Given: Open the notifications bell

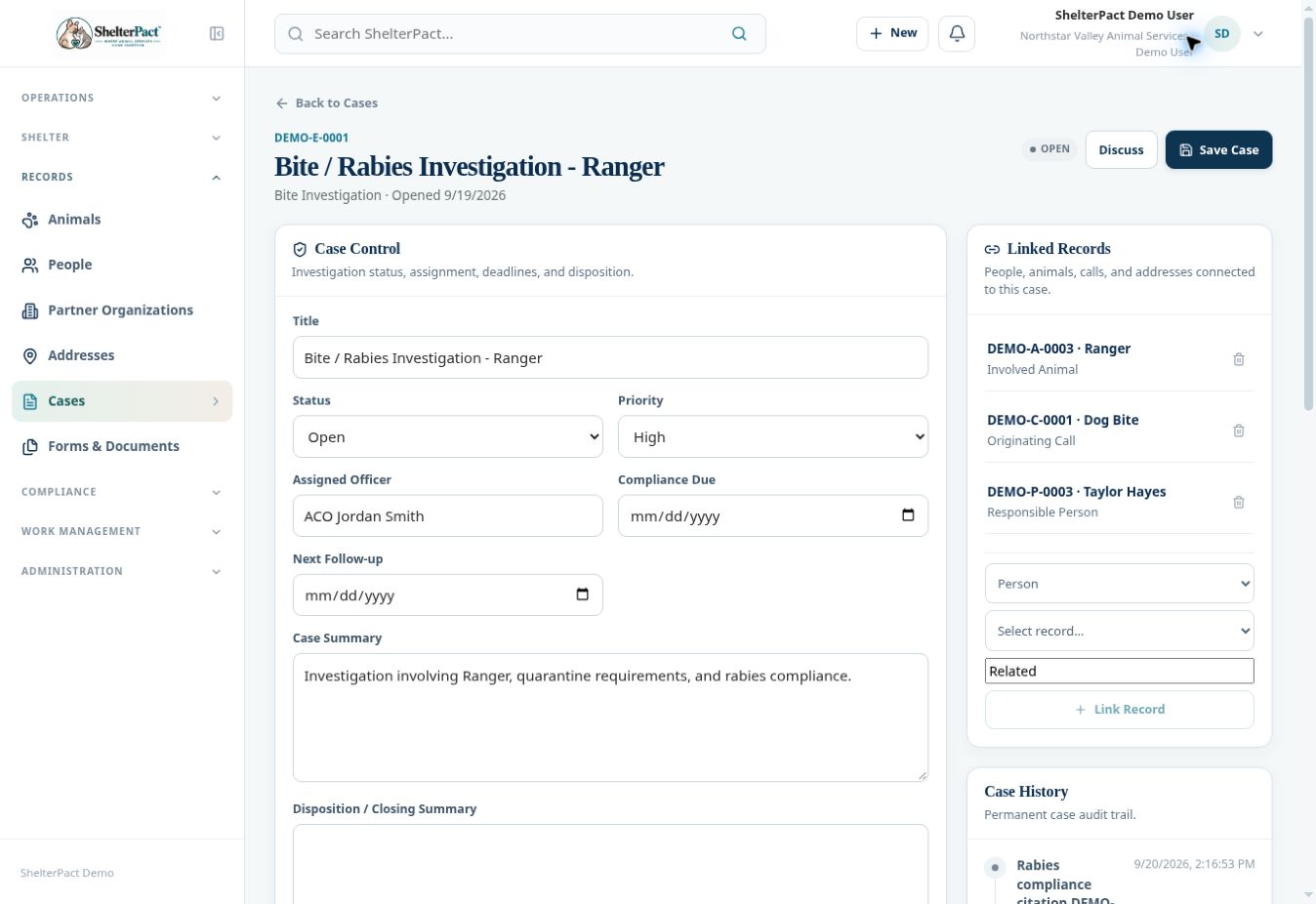Looking at the screenshot, I should [x=957, y=33].
